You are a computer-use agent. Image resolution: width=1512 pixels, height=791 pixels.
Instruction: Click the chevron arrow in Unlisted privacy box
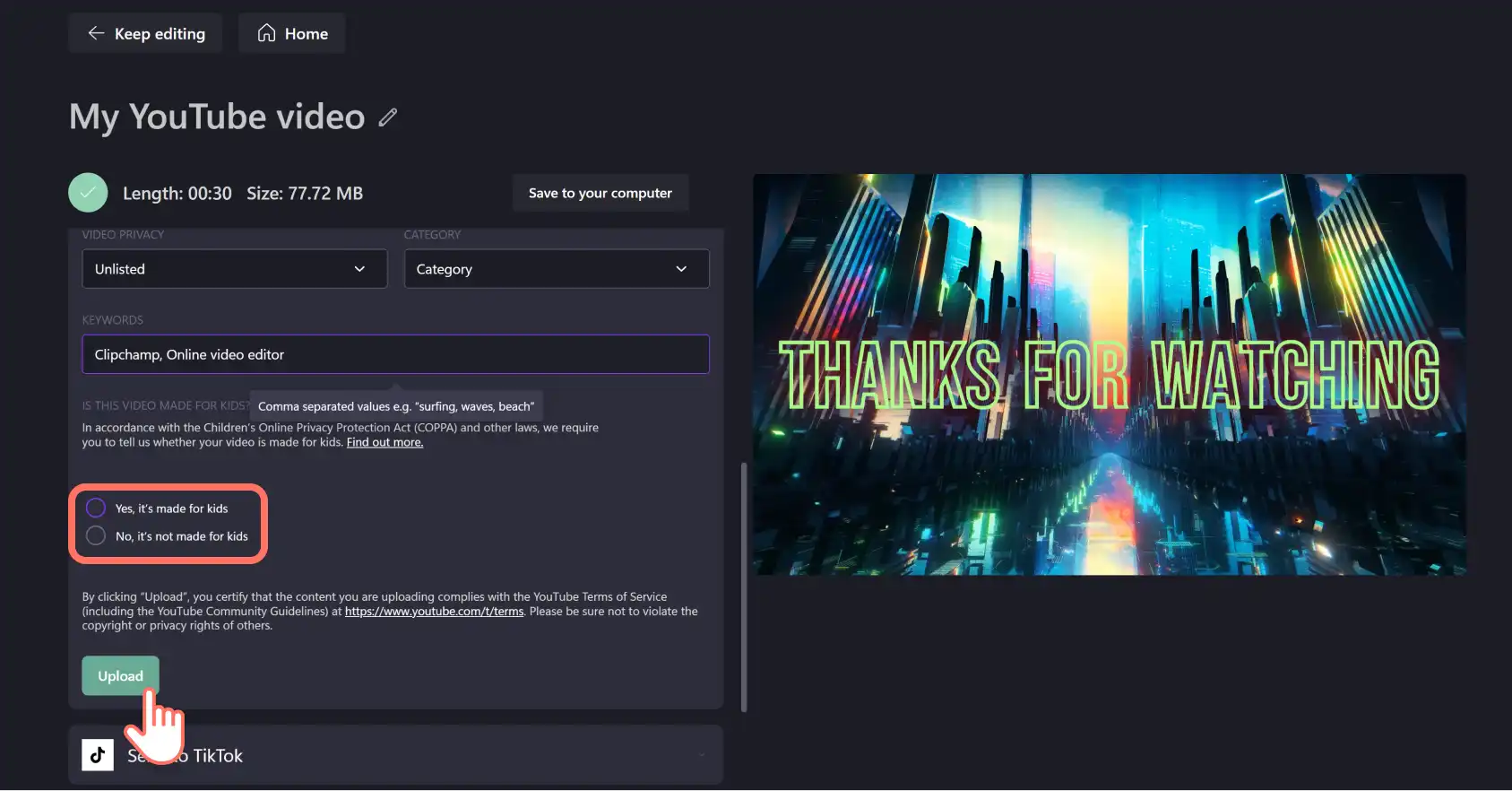tap(359, 269)
